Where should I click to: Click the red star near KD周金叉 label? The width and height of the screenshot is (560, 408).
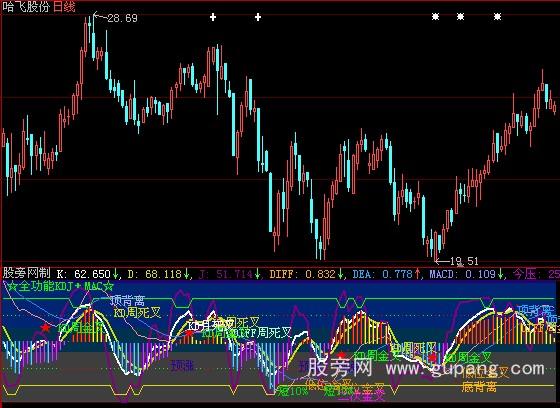pos(341,355)
